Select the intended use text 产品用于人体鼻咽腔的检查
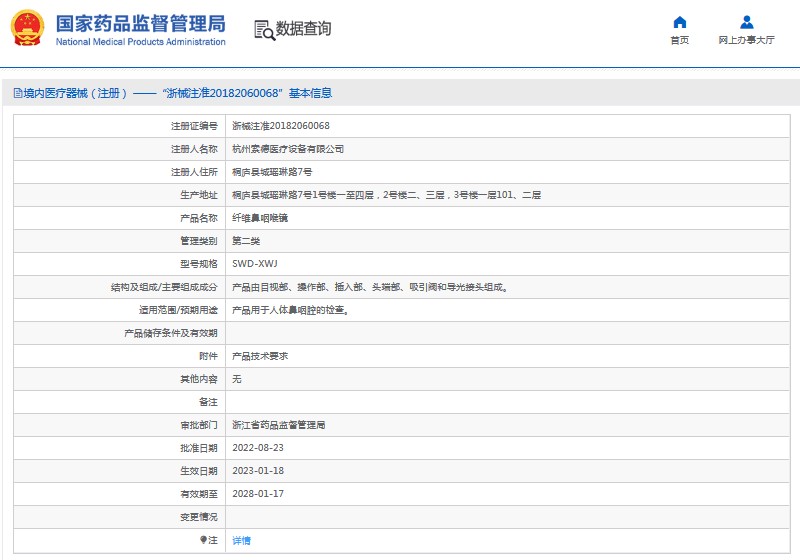 (291, 310)
